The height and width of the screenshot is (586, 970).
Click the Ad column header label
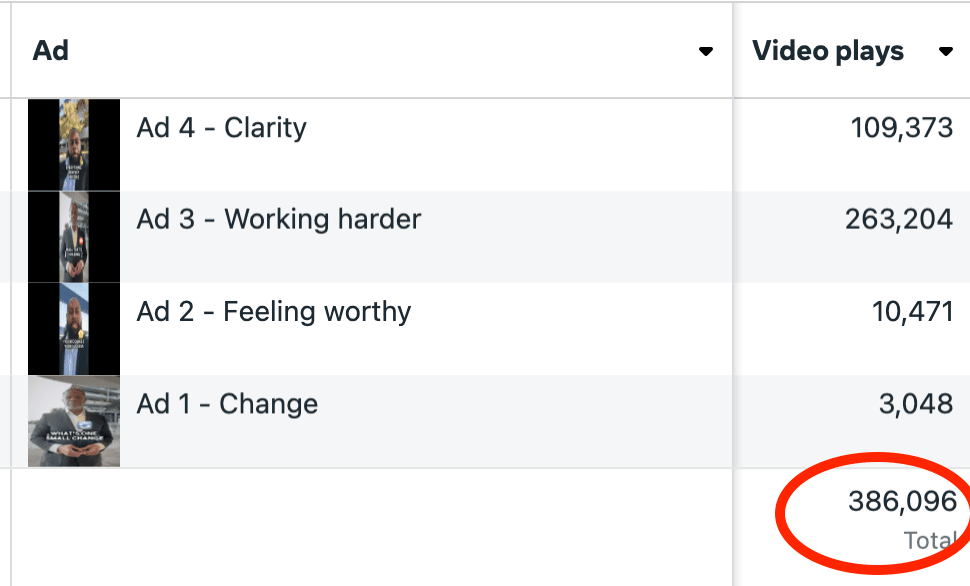point(51,51)
